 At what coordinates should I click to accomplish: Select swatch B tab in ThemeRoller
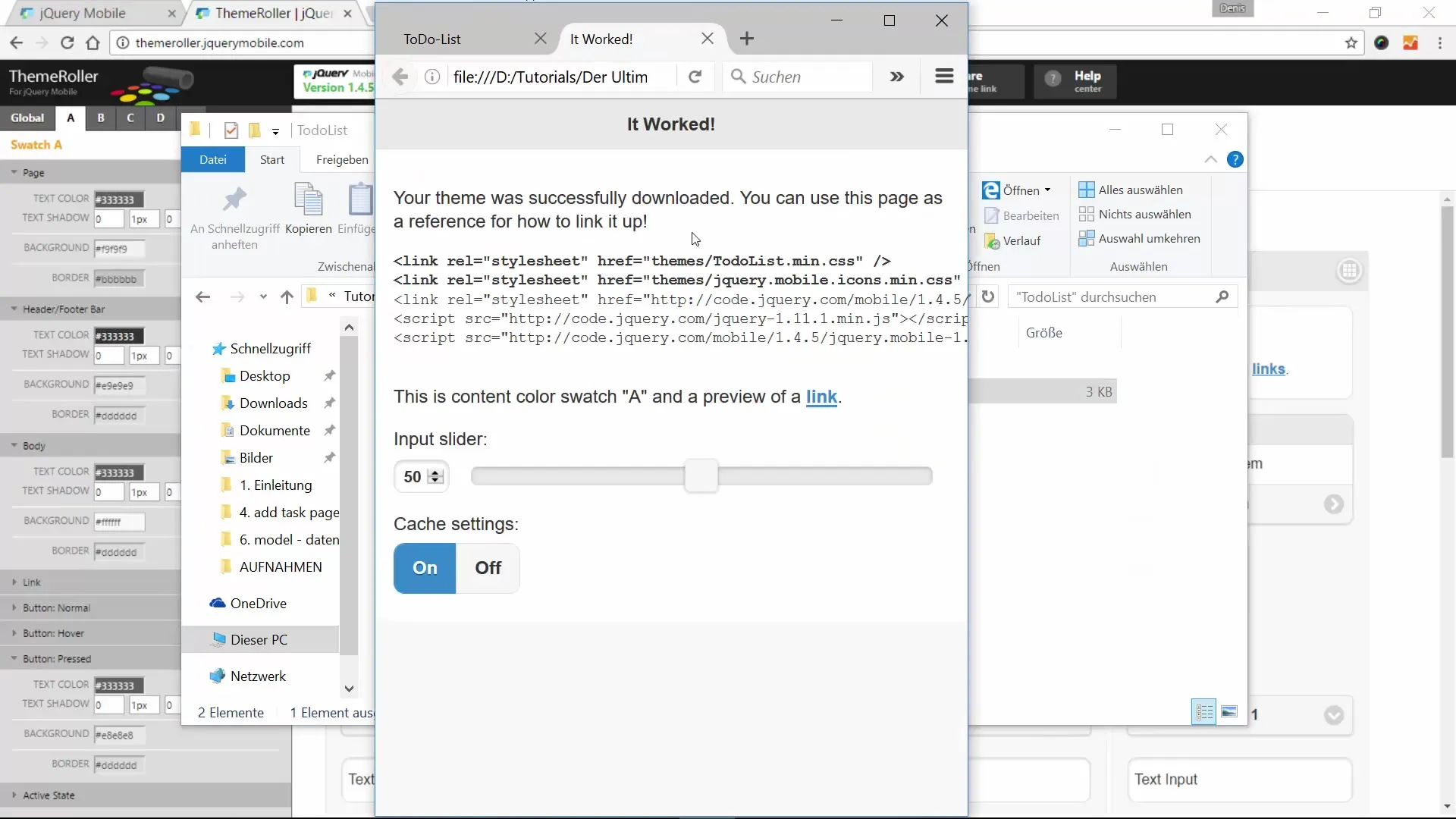pos(101,118)
